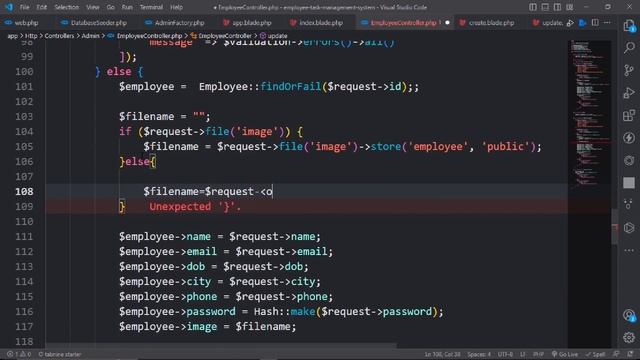
Task: Open Customize Layout icon in title bar
Action: [569, 7]
